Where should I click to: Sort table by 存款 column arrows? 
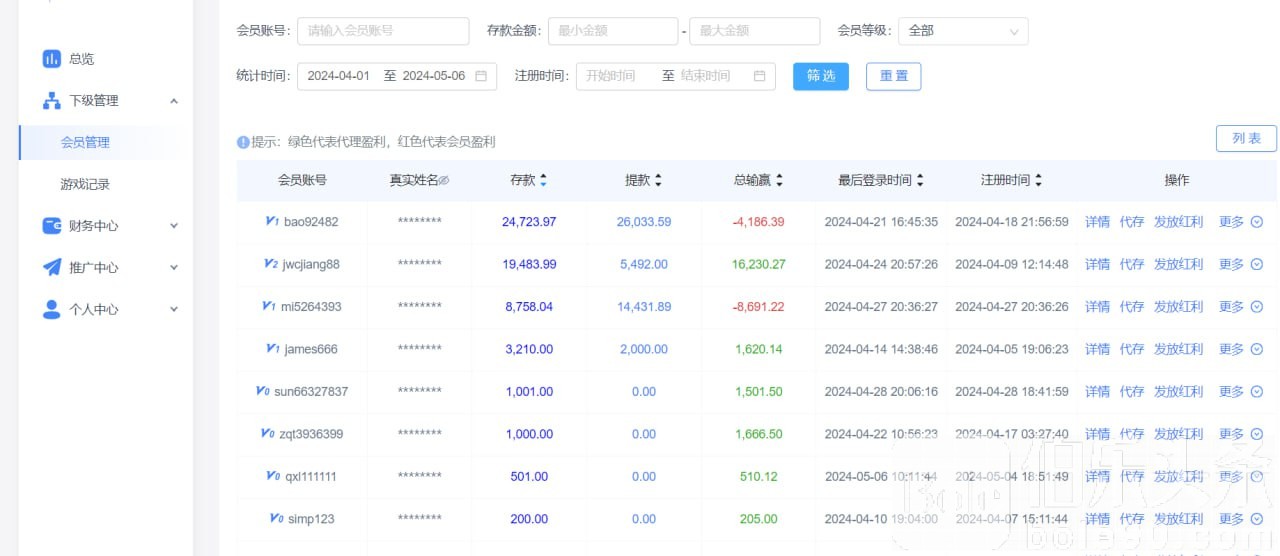click(x=543, y=181)
